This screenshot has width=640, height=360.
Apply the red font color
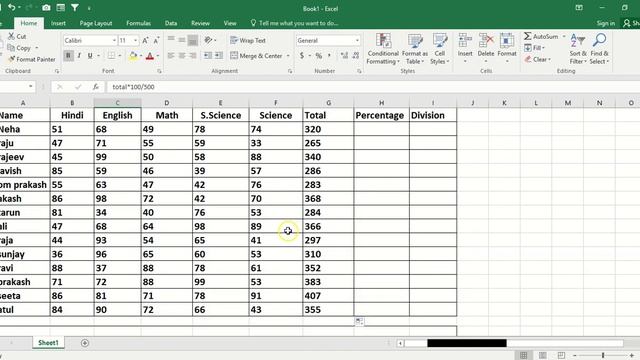[150, 56]
